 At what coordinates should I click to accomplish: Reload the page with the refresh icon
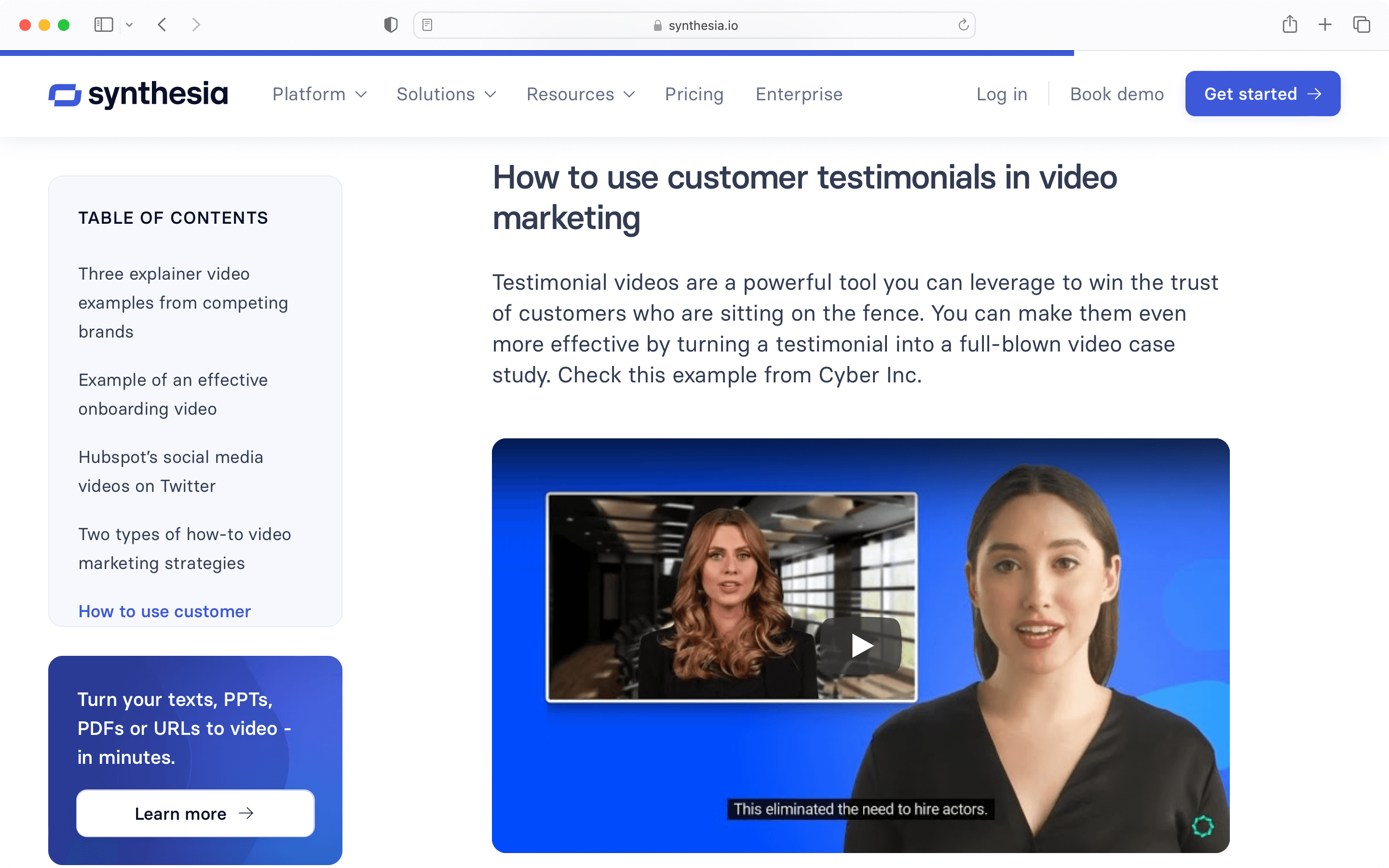click(963, 25)
